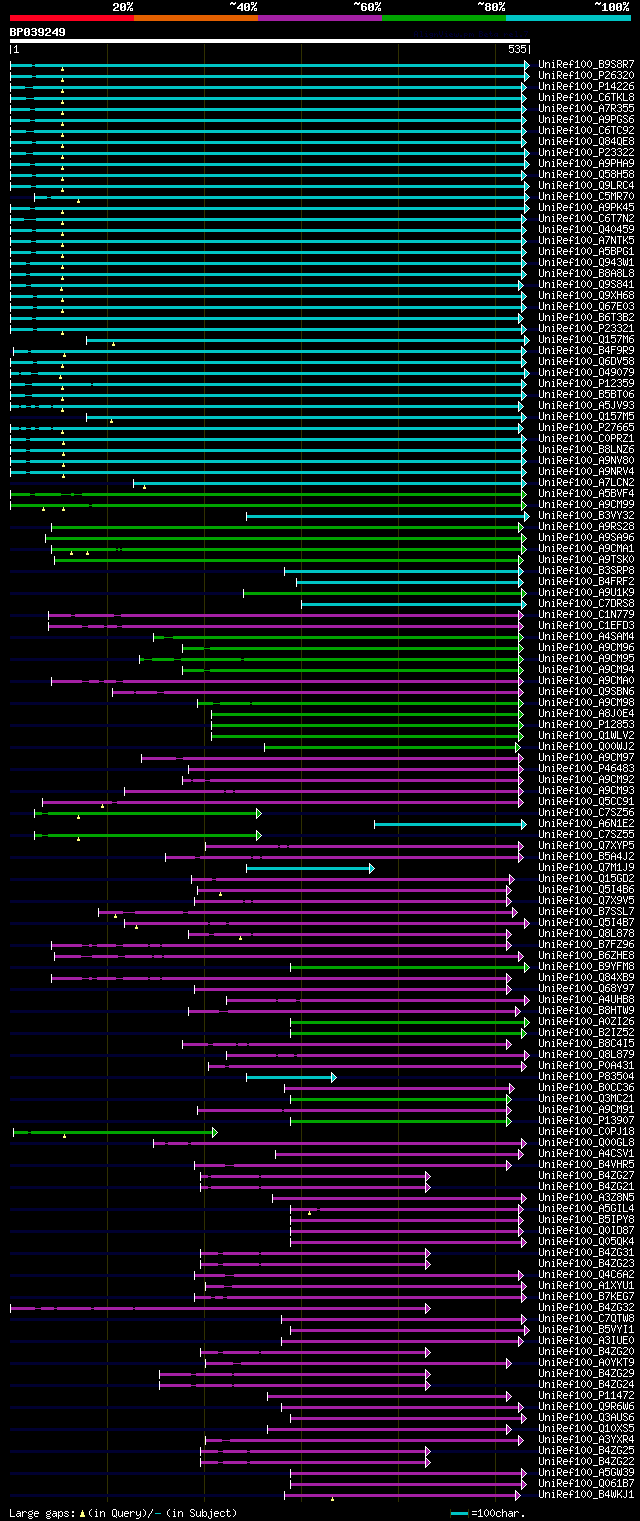
Task: Click the UniRef100_A9PGS6 entry
Action: click(586, 119)
